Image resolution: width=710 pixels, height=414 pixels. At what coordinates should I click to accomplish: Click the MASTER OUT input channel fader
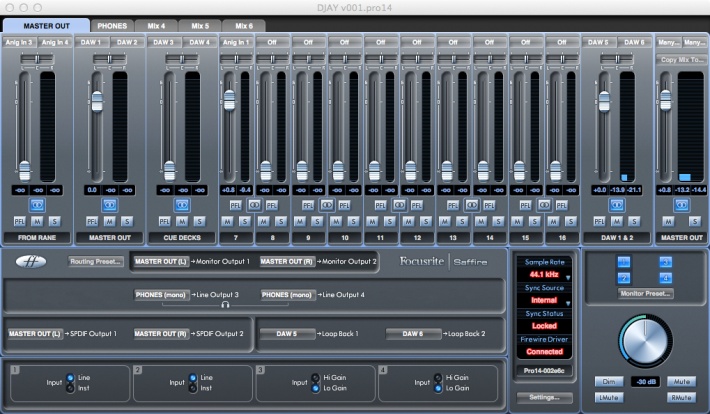point(98,101)
